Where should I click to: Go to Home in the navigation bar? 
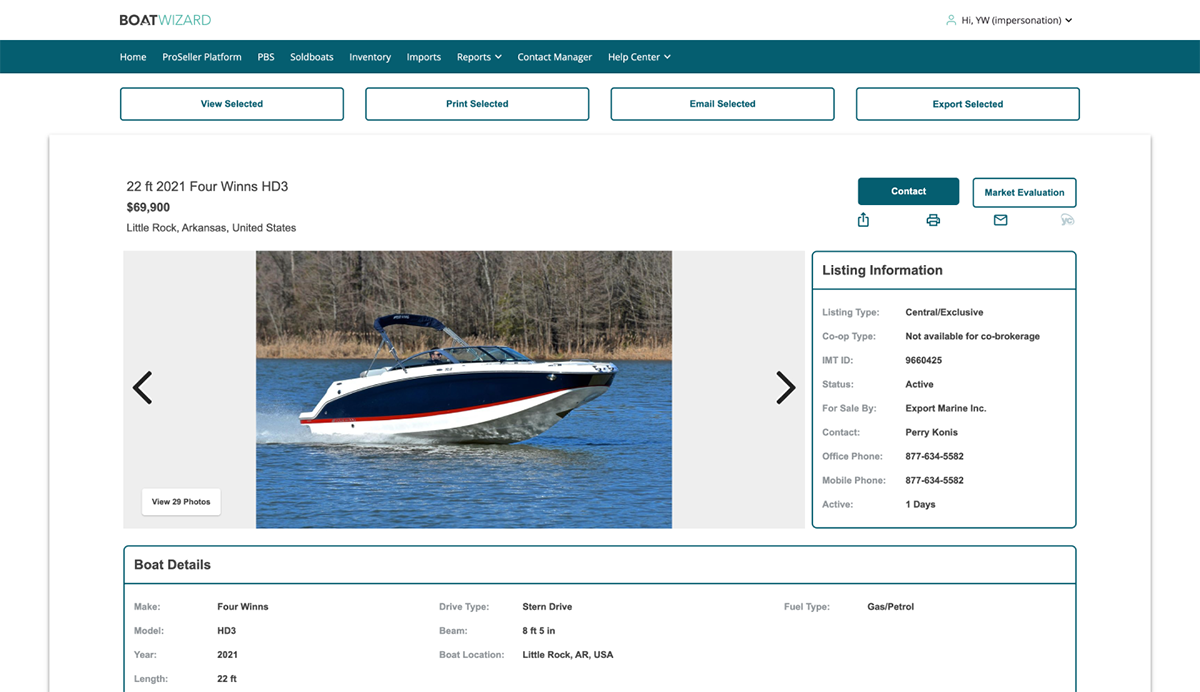(133, 57)
